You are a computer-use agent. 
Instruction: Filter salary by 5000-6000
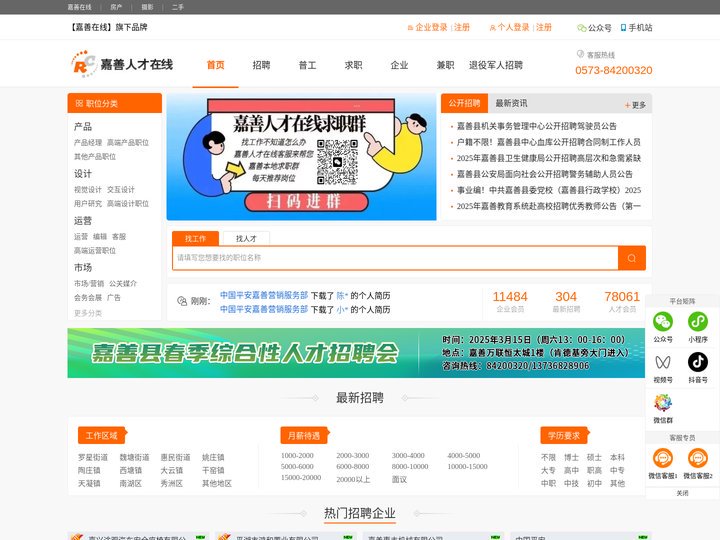297,467
